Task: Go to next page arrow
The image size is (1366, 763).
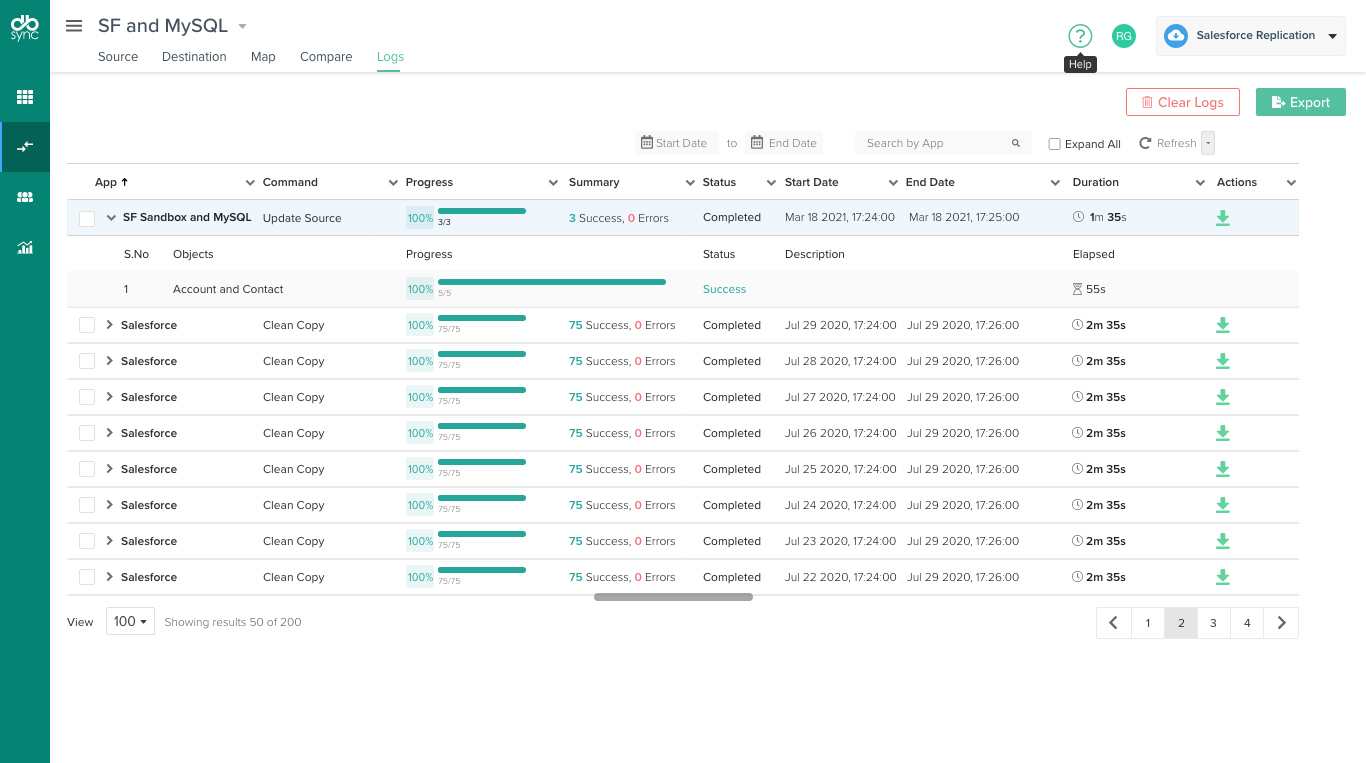Action: (1281, 623)
